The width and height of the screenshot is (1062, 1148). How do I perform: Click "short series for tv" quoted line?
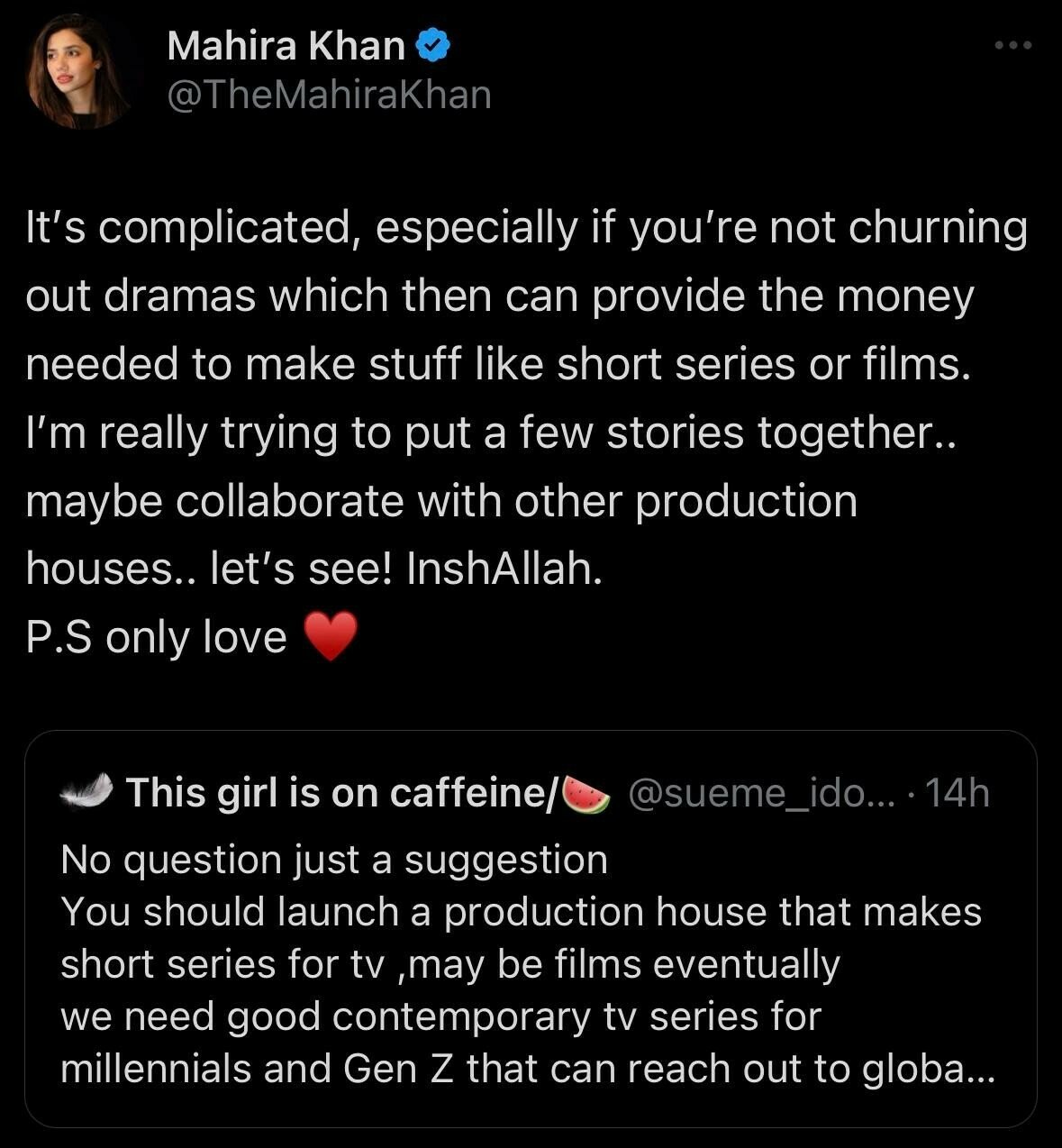pyautogui.click(x=227, y=964)
